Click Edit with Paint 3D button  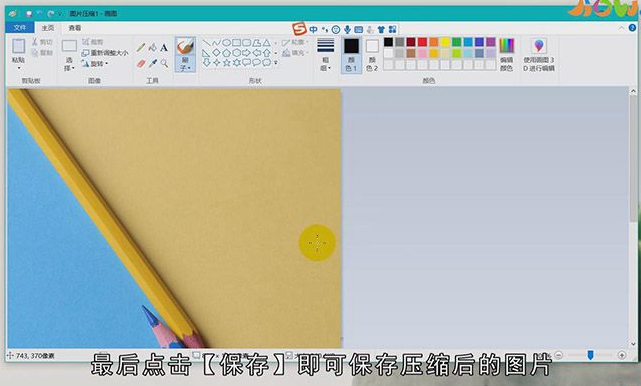point(539,55)
